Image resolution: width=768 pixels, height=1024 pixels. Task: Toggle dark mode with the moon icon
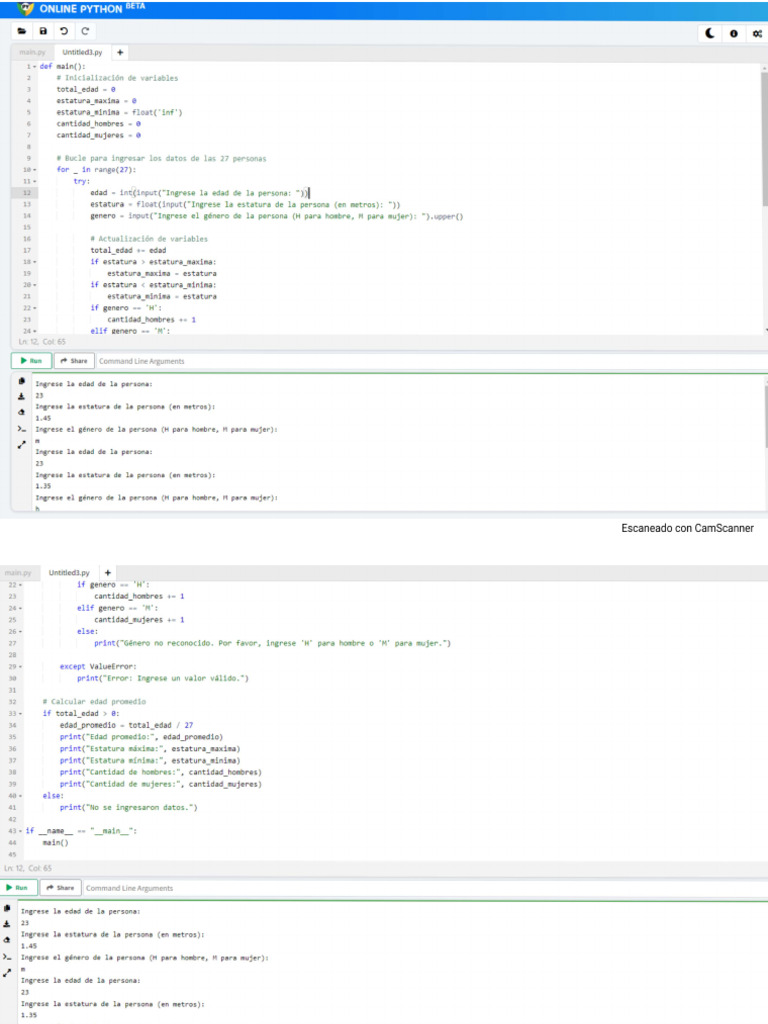710,33
